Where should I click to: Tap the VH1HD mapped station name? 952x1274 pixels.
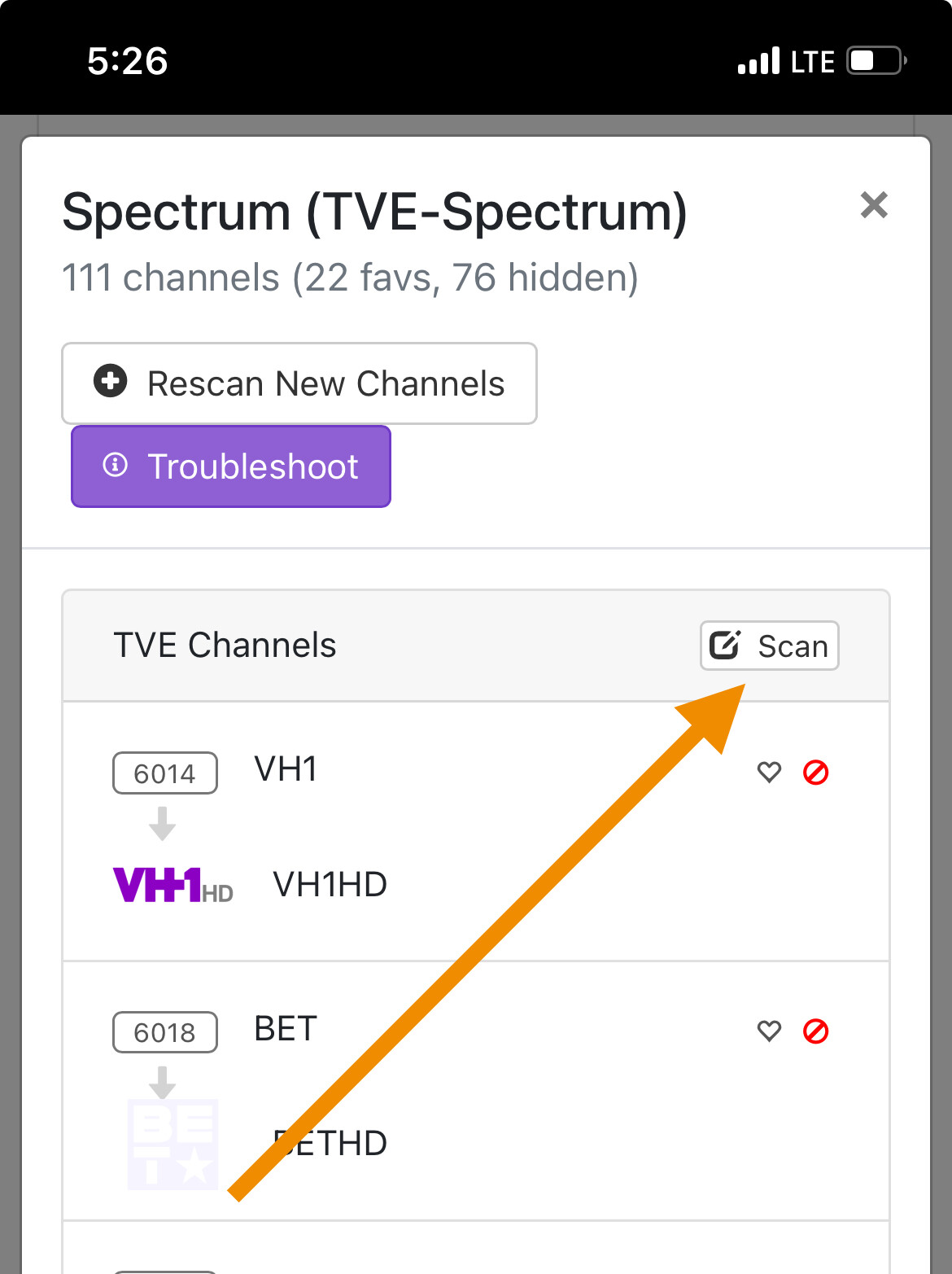pos(330,885)
